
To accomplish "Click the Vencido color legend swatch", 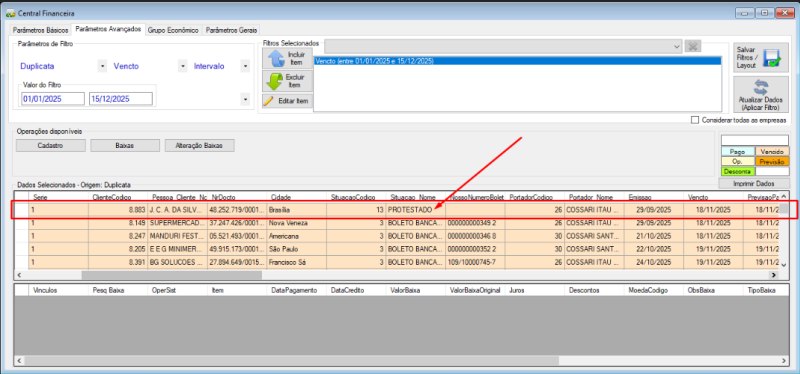I will [772, 152].
